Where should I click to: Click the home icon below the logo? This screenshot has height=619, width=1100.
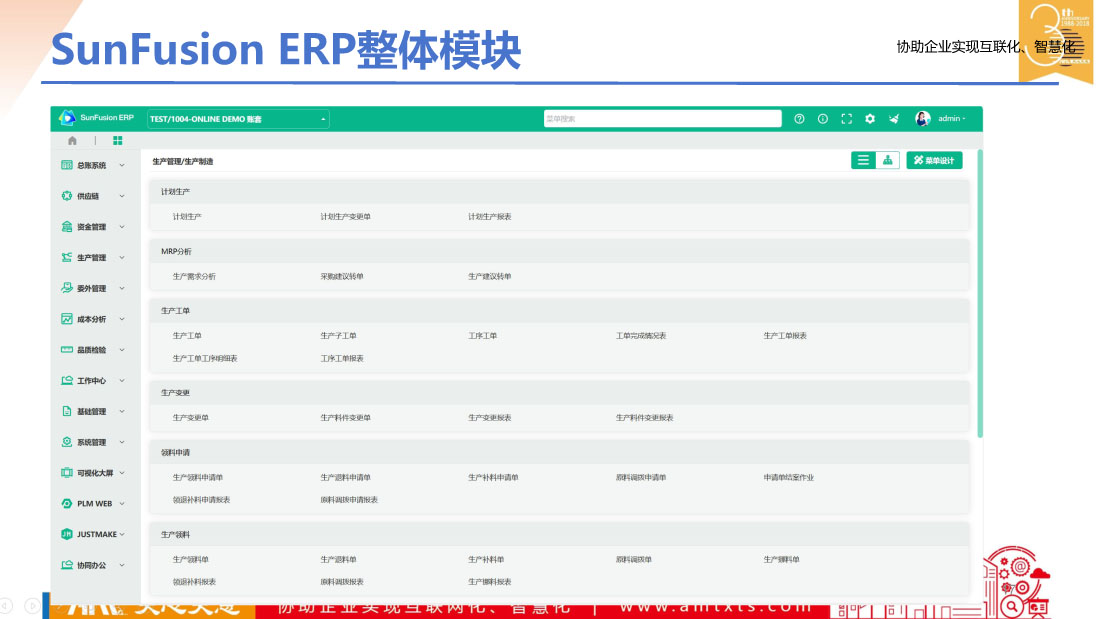pos(72,141)
